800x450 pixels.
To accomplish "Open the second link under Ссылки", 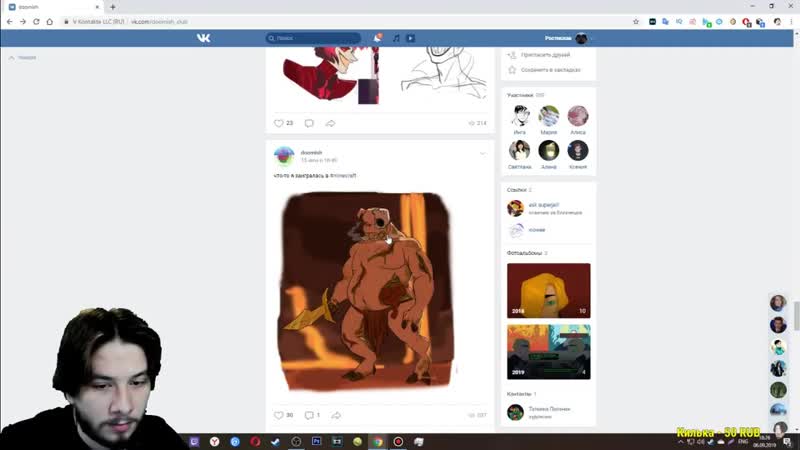I will 527,230.
